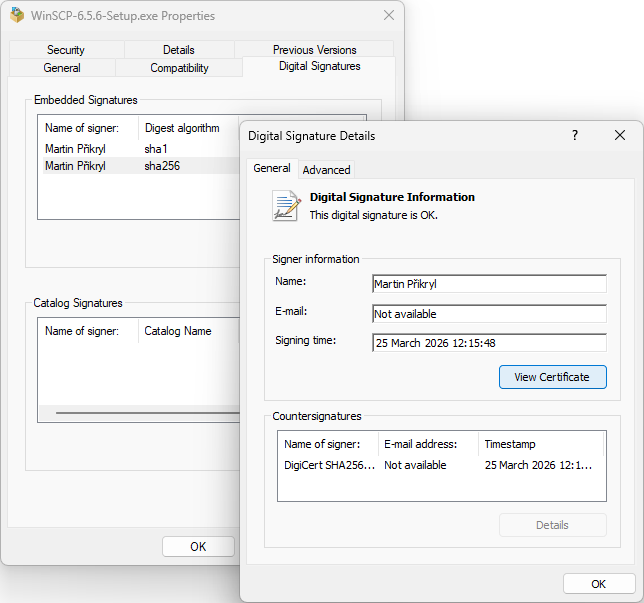
Task: Click the E-mail field showing Not available
Action: pos(488,314)
